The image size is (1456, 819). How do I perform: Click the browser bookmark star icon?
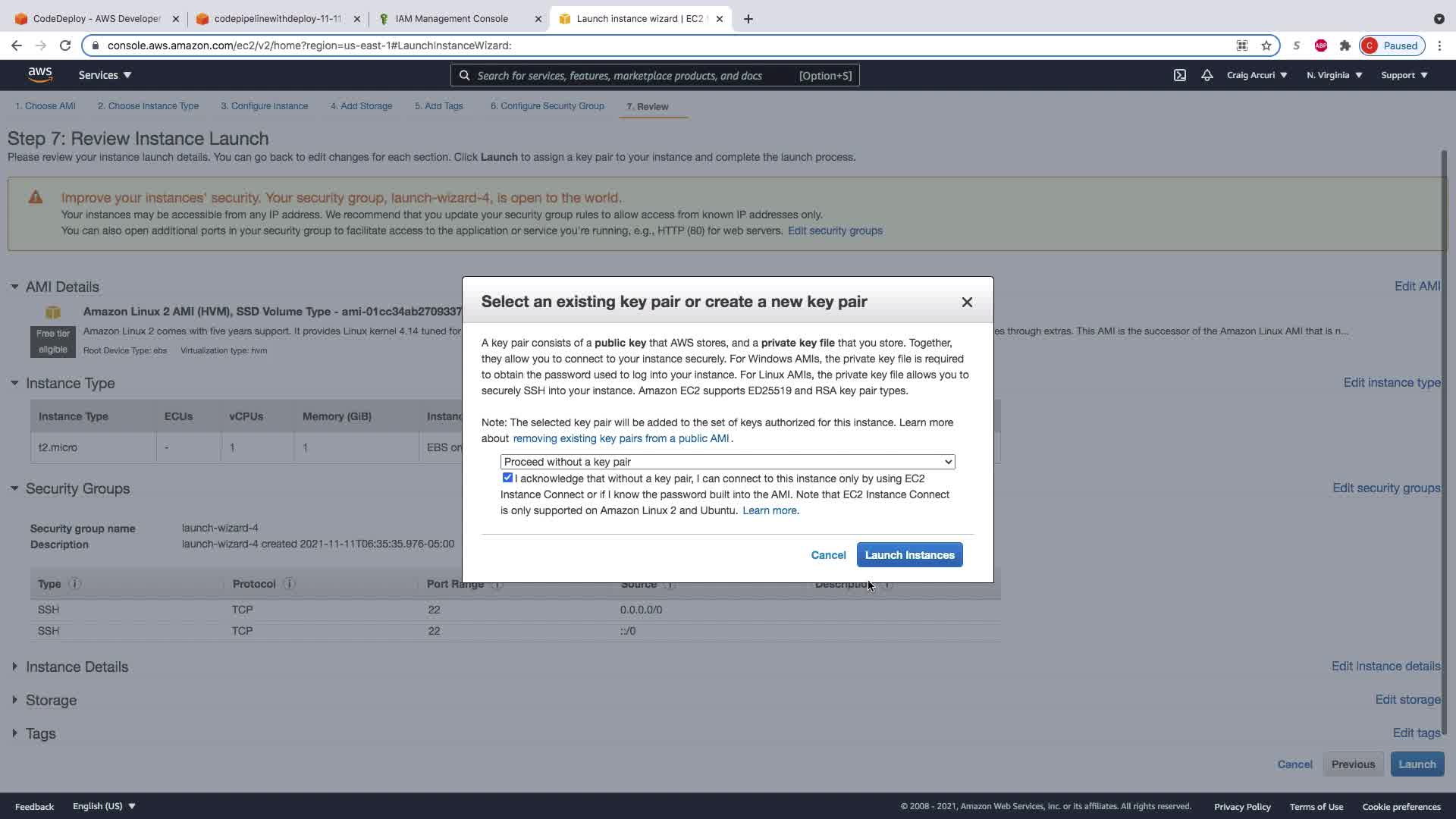(x=1266, y=45)
